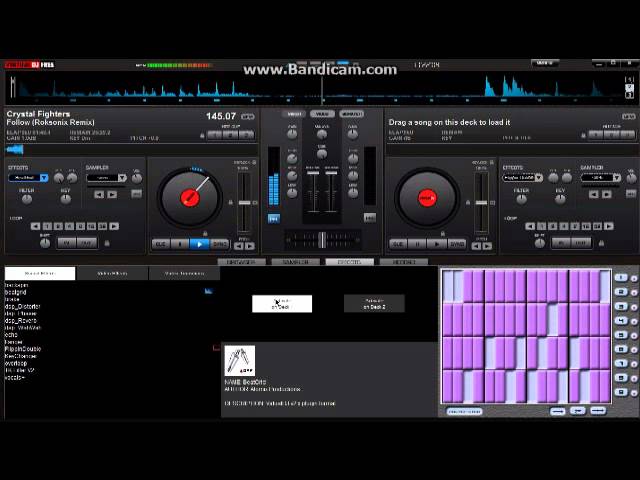Set right deck loop to 1 beat
Viewport: 640px width, 480px height.
point(542,226)
